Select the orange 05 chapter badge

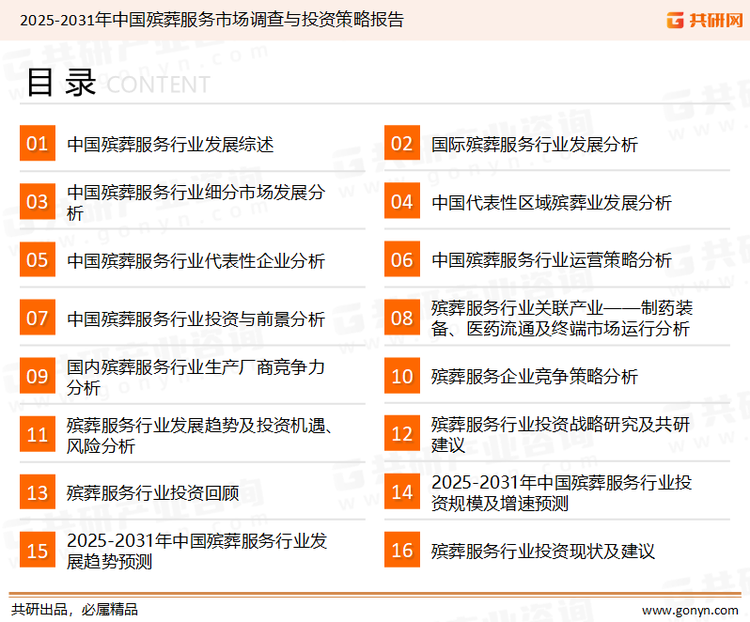[x=37, y=260]
